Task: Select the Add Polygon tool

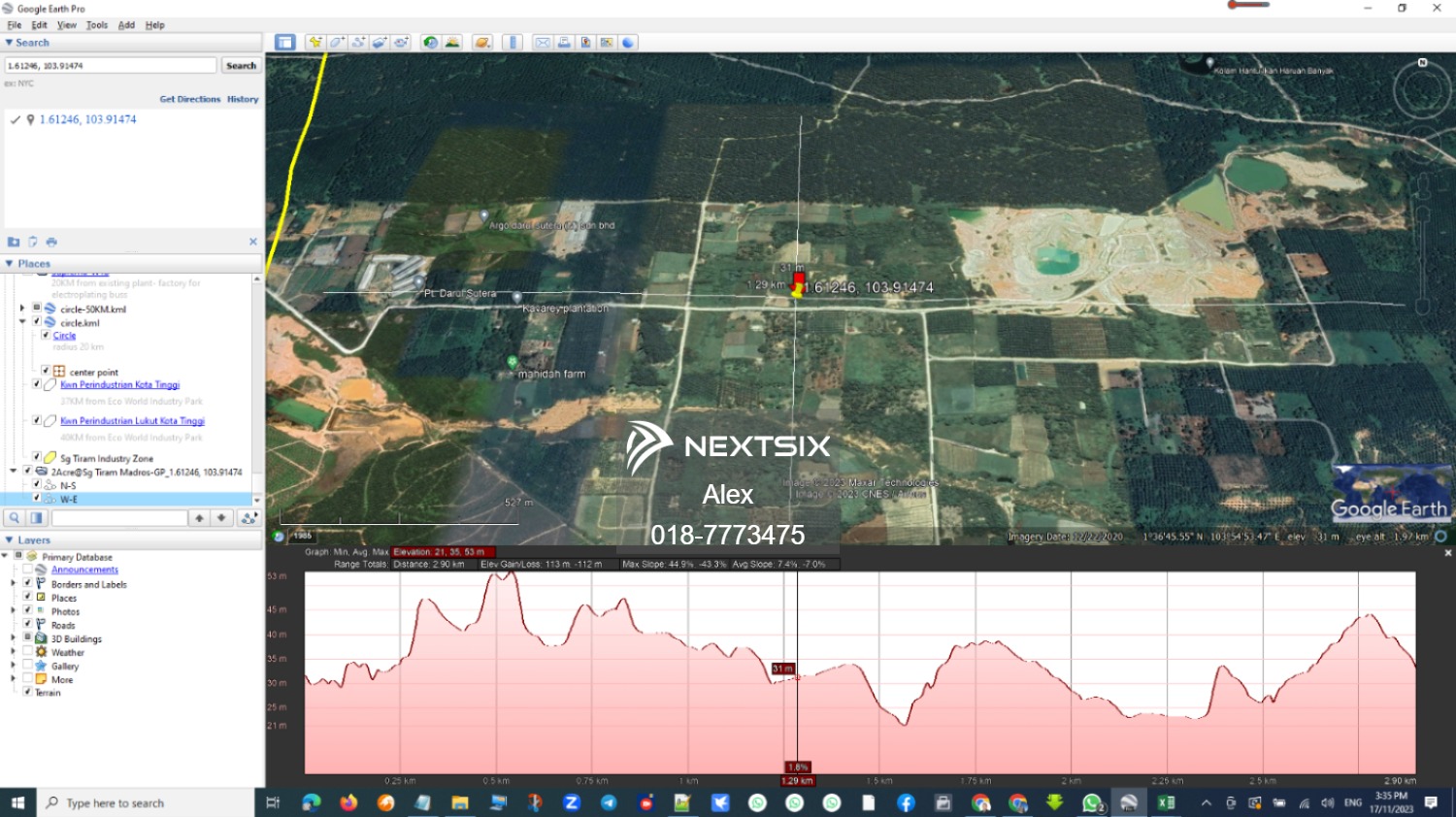Action: click(337, 43)
